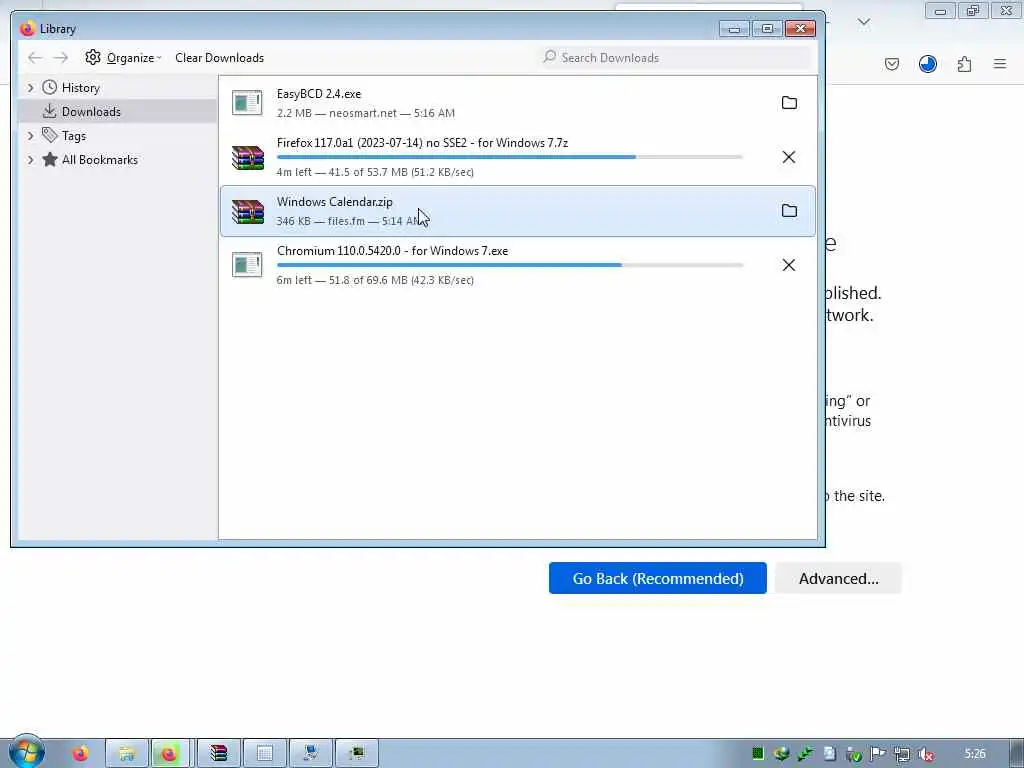Open the Firefox downloads progress indicator

(x=927, y=64)
